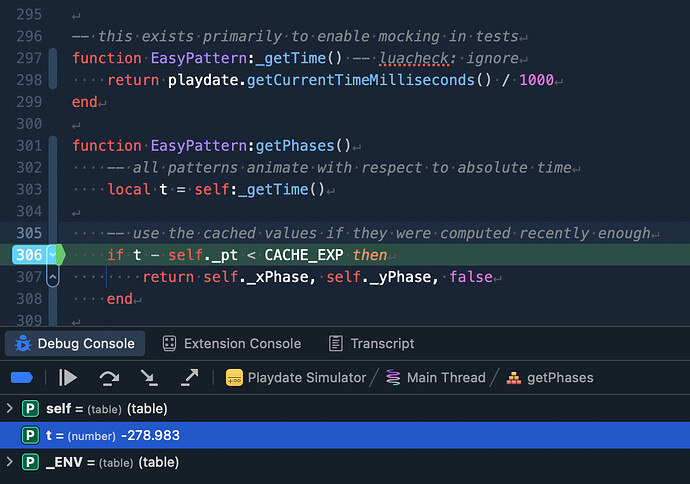
Task: Select Playdate Simulator in debug path
Action: (306, 378)
